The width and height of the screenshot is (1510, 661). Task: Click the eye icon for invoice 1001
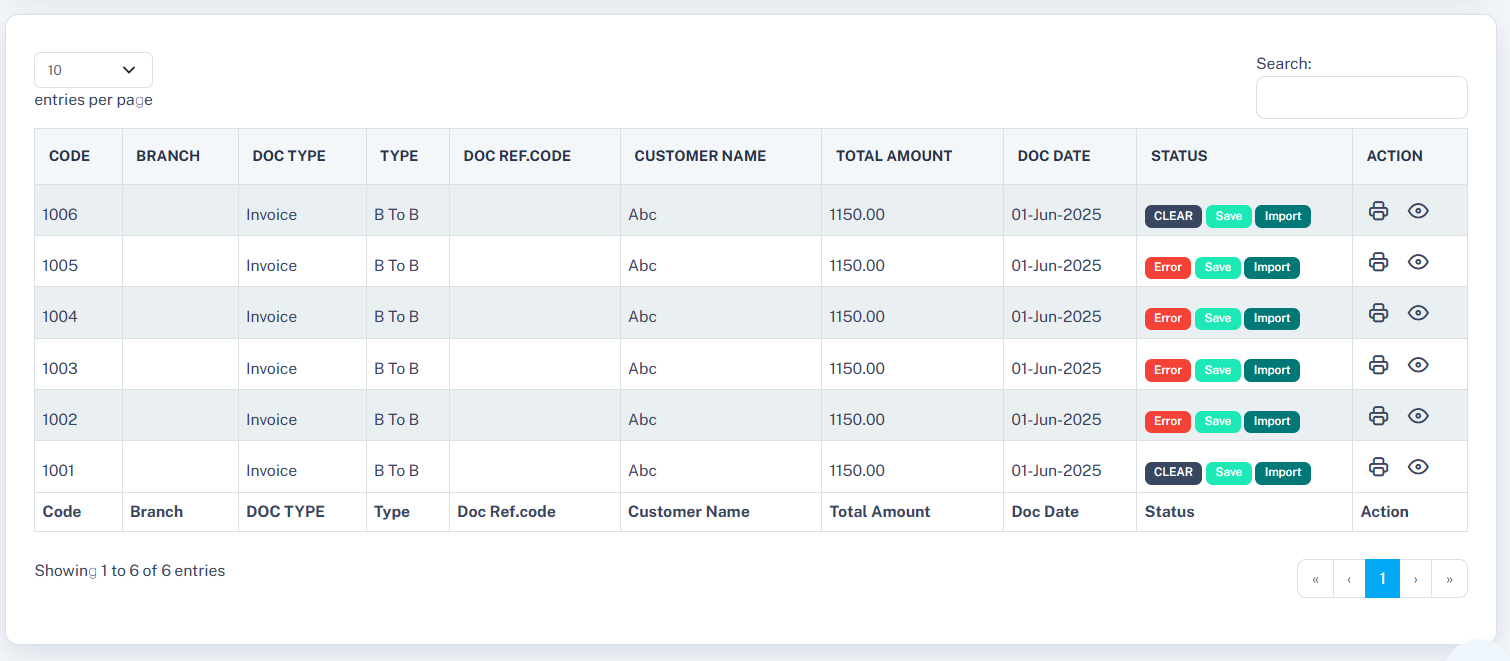click(x=1418, y=467)
